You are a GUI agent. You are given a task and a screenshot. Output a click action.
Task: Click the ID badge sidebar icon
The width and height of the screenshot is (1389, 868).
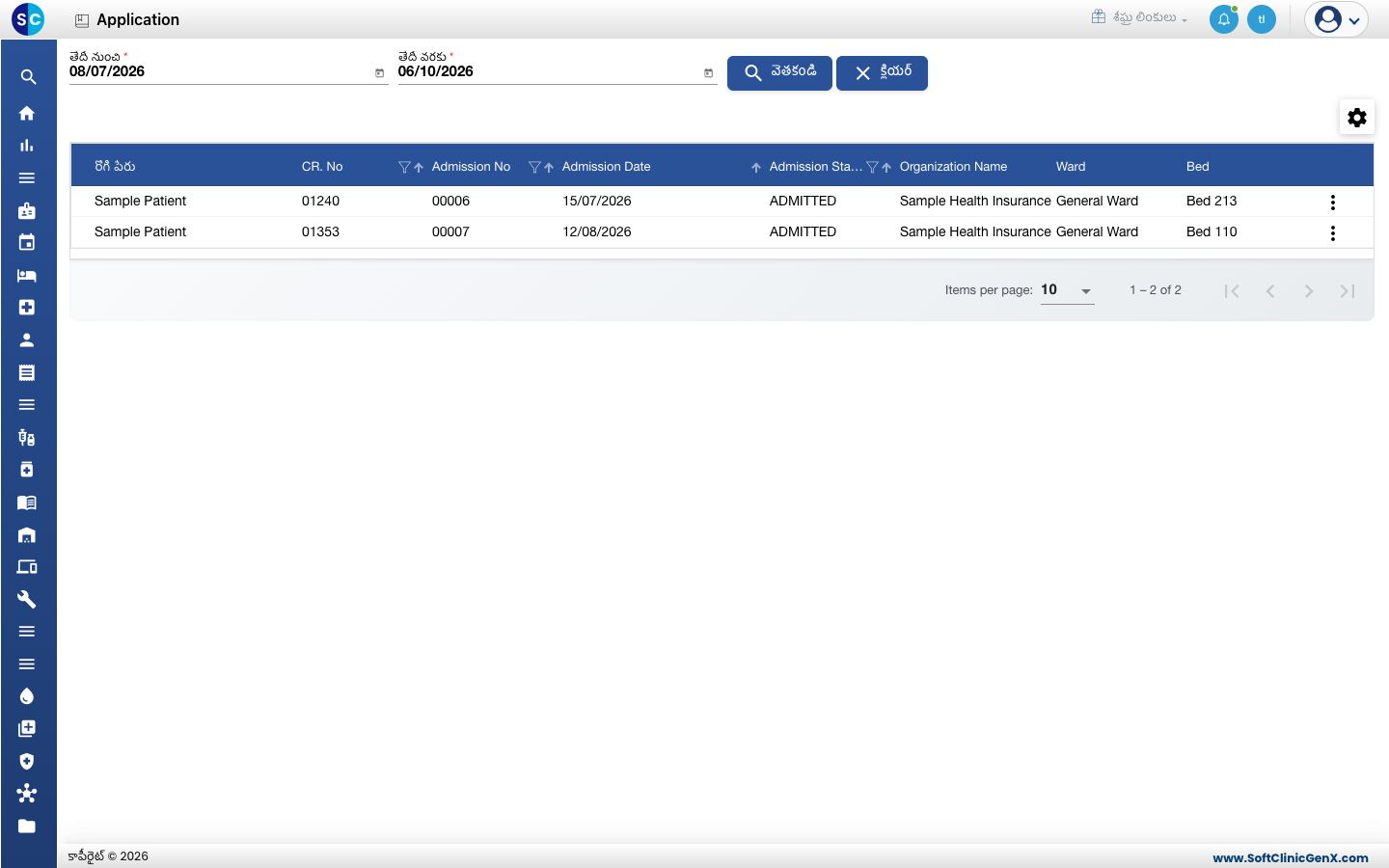27,210
